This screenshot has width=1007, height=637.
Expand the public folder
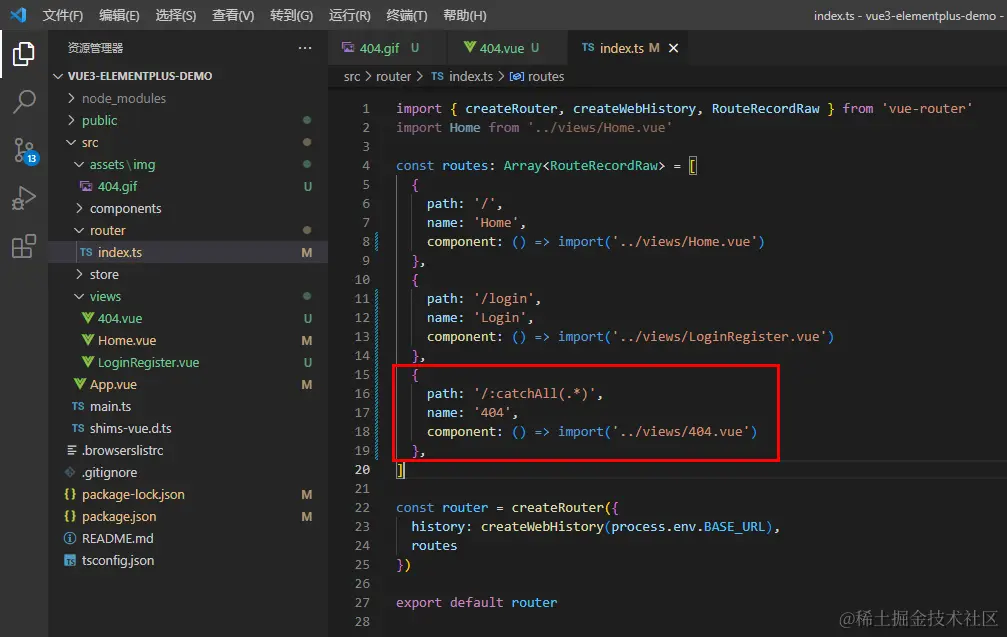[x=71, y=120]
